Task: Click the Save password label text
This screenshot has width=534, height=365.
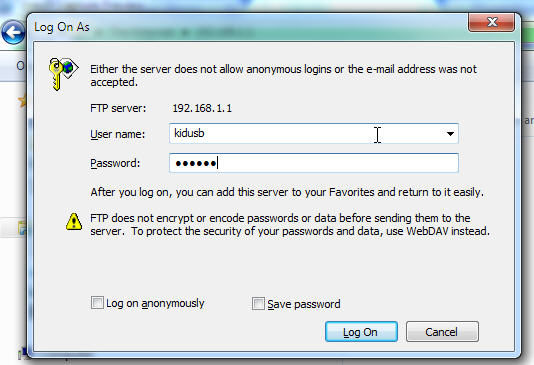Action: coord(304,304)
